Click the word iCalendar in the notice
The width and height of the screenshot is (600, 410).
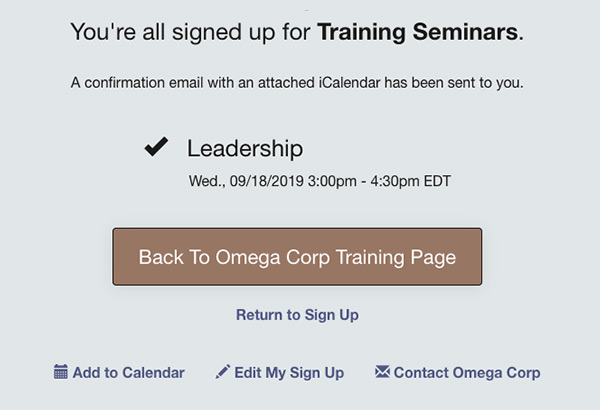(349, 83)
